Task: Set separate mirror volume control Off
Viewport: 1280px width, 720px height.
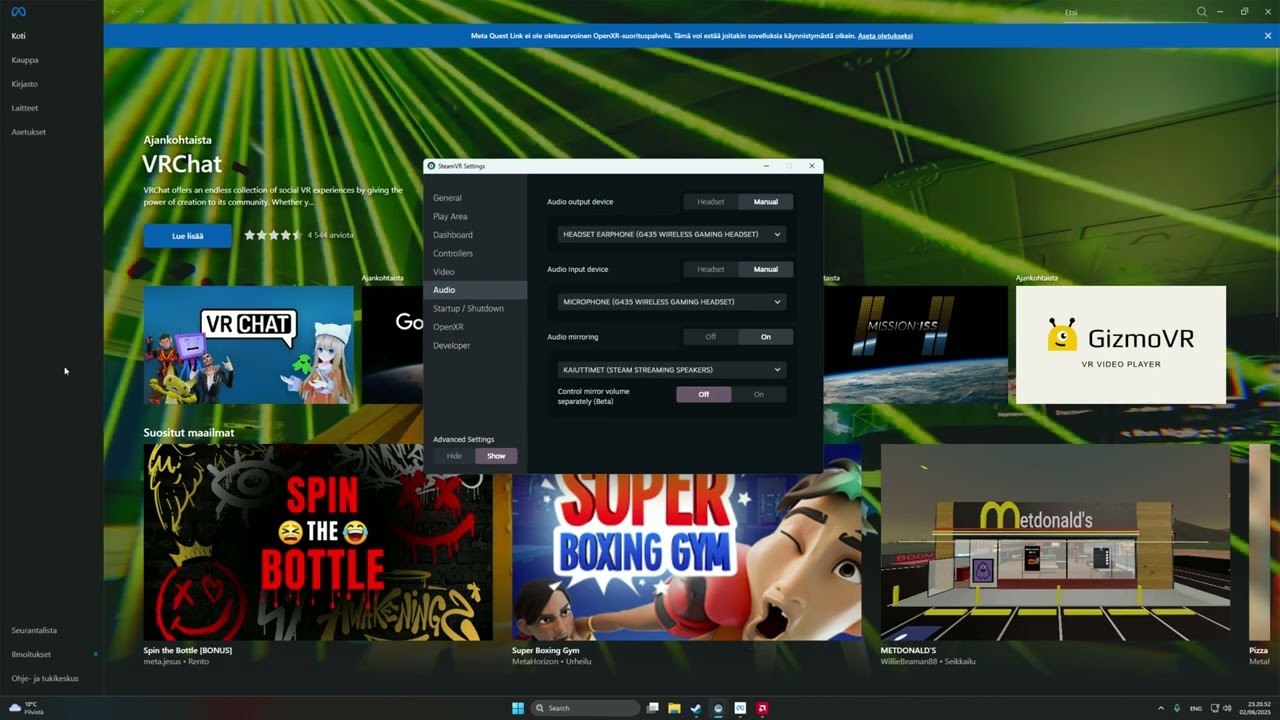Action: (x=704, y=394)
